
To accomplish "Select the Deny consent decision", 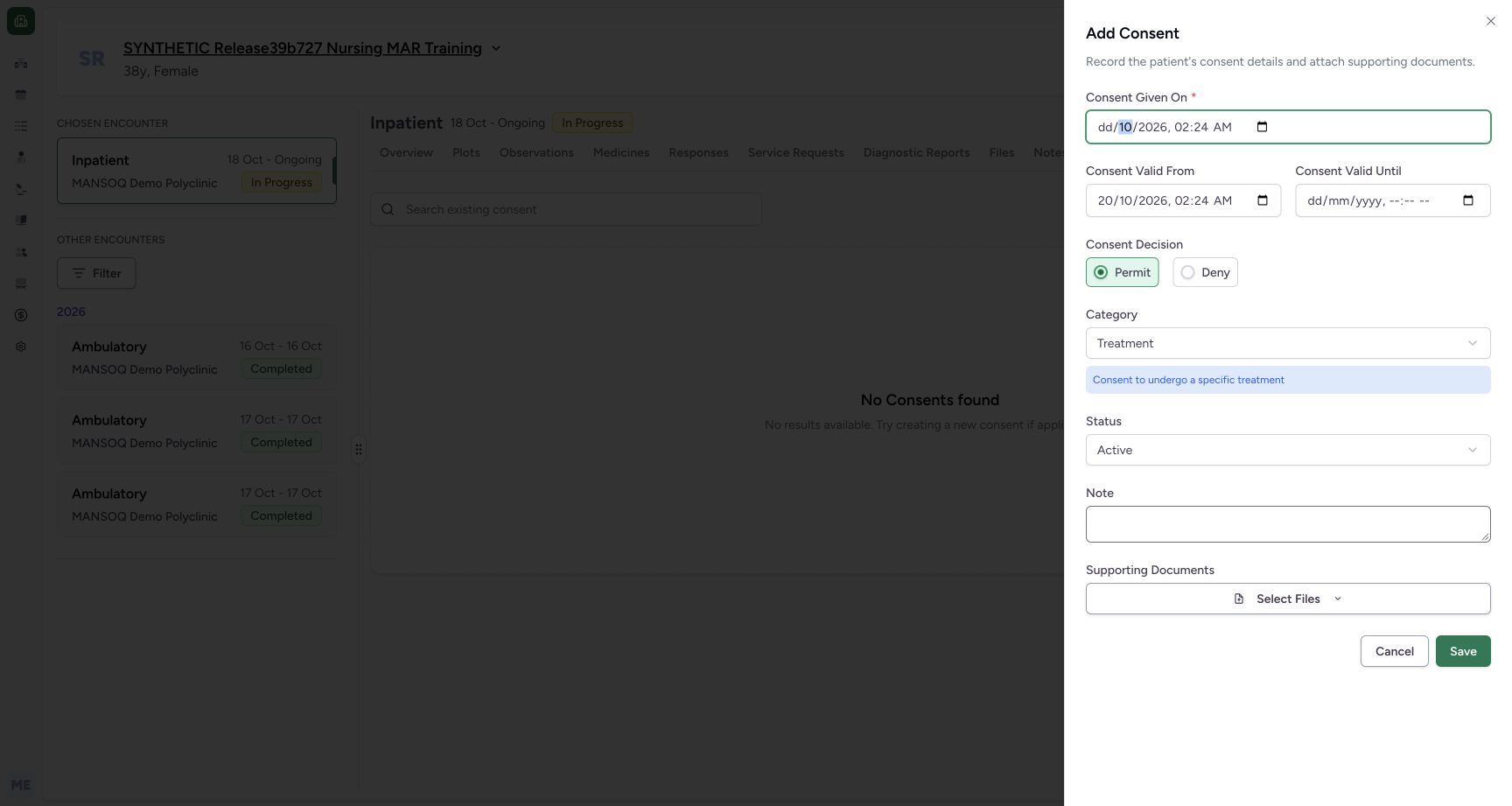I will point(1205,272).
